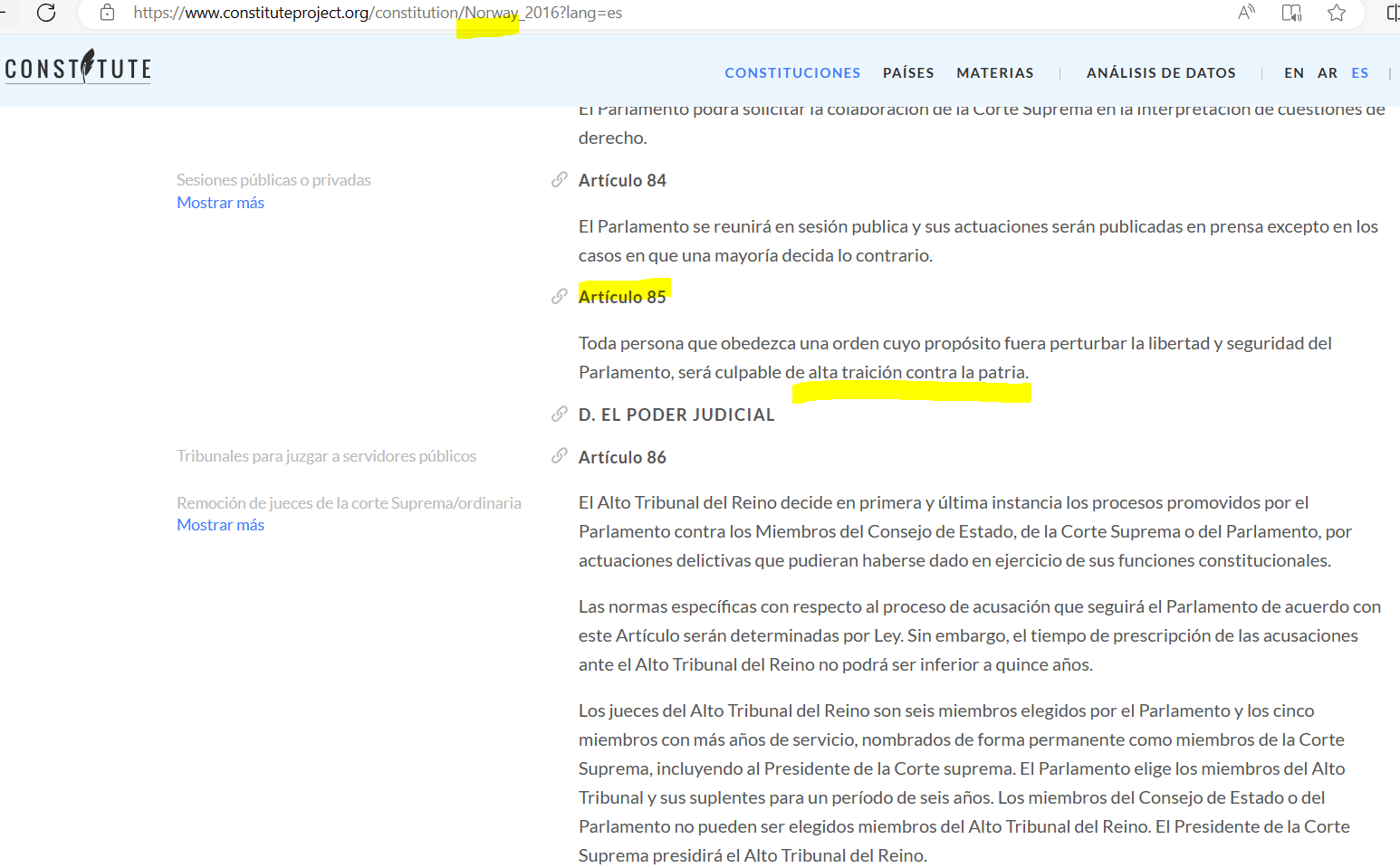Select the Artículo 86 heading
This screenshot has width=1400, height=868.
click(x=622, y=457)
